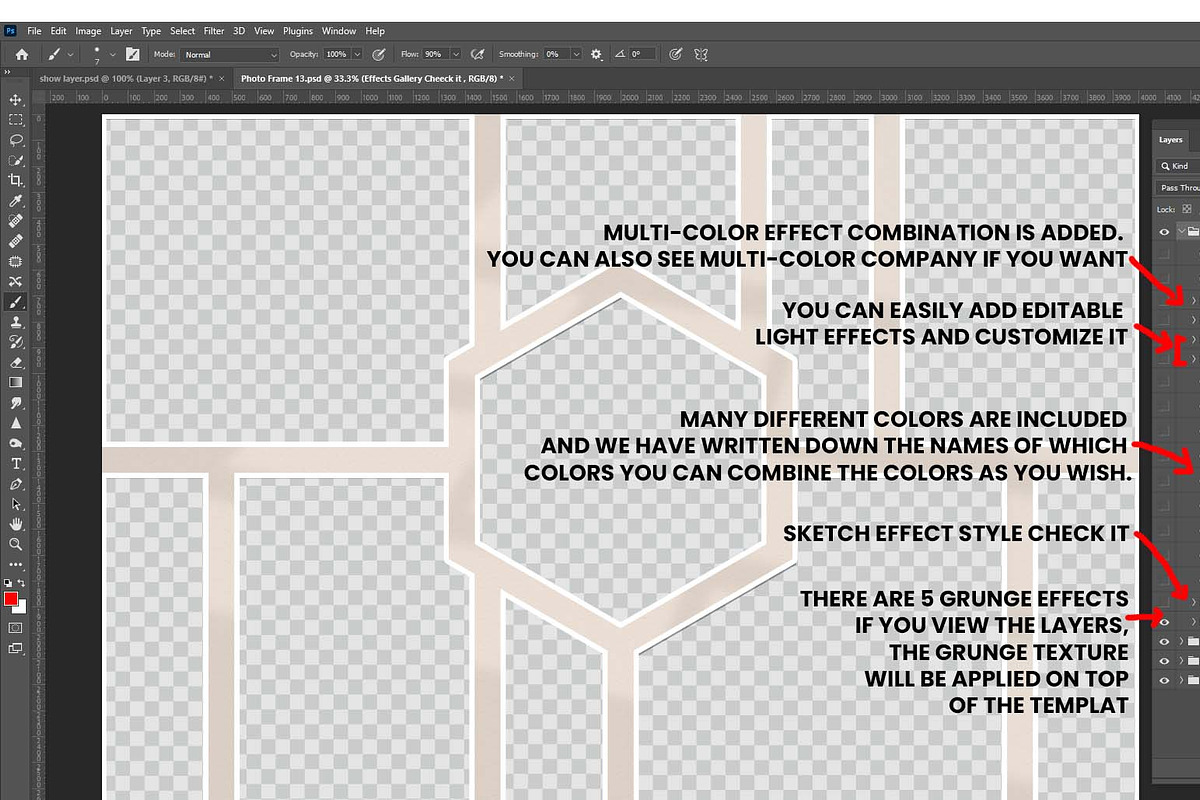Toggle pressure for size button
The image size is (1200, 800).
675,54
